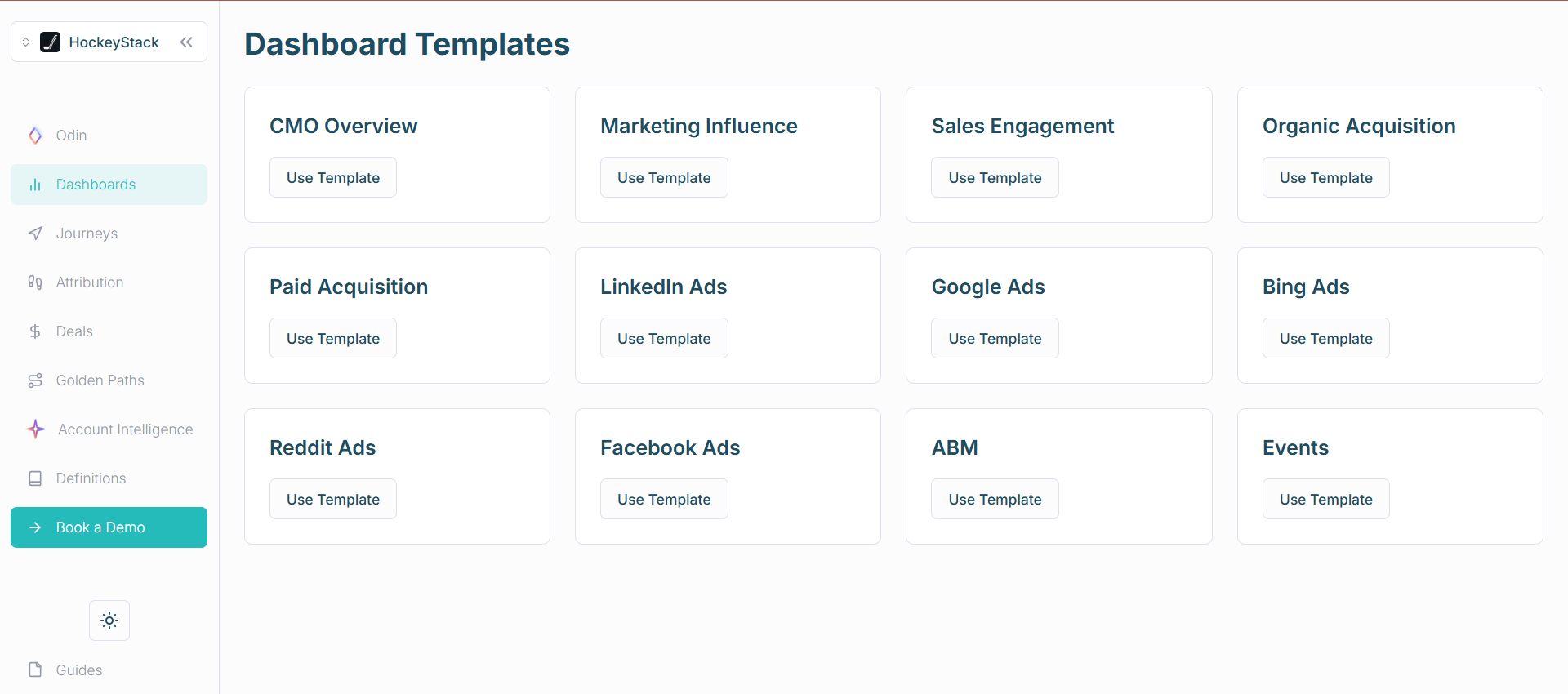Use the Facebook Ads template
Image resolution: width=1568 pixels, height=694 pixels.
click(x=664, y=499)
